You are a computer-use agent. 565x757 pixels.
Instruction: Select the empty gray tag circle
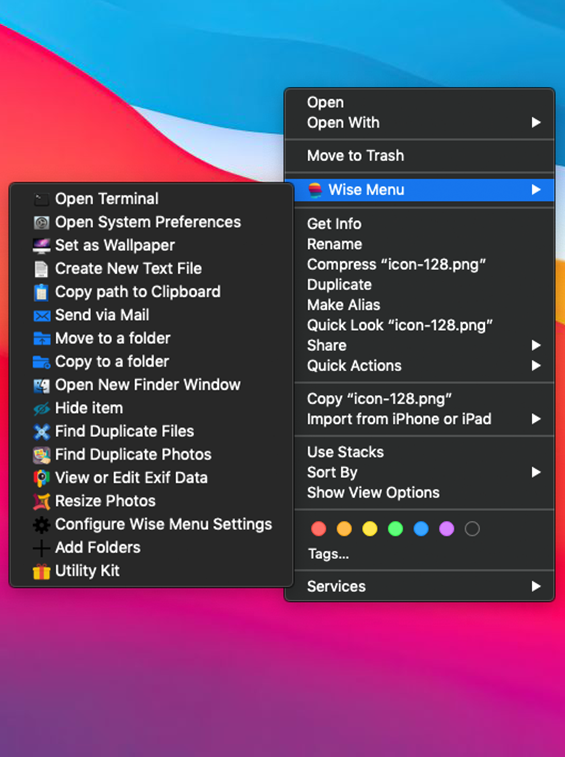pos(472,529)
